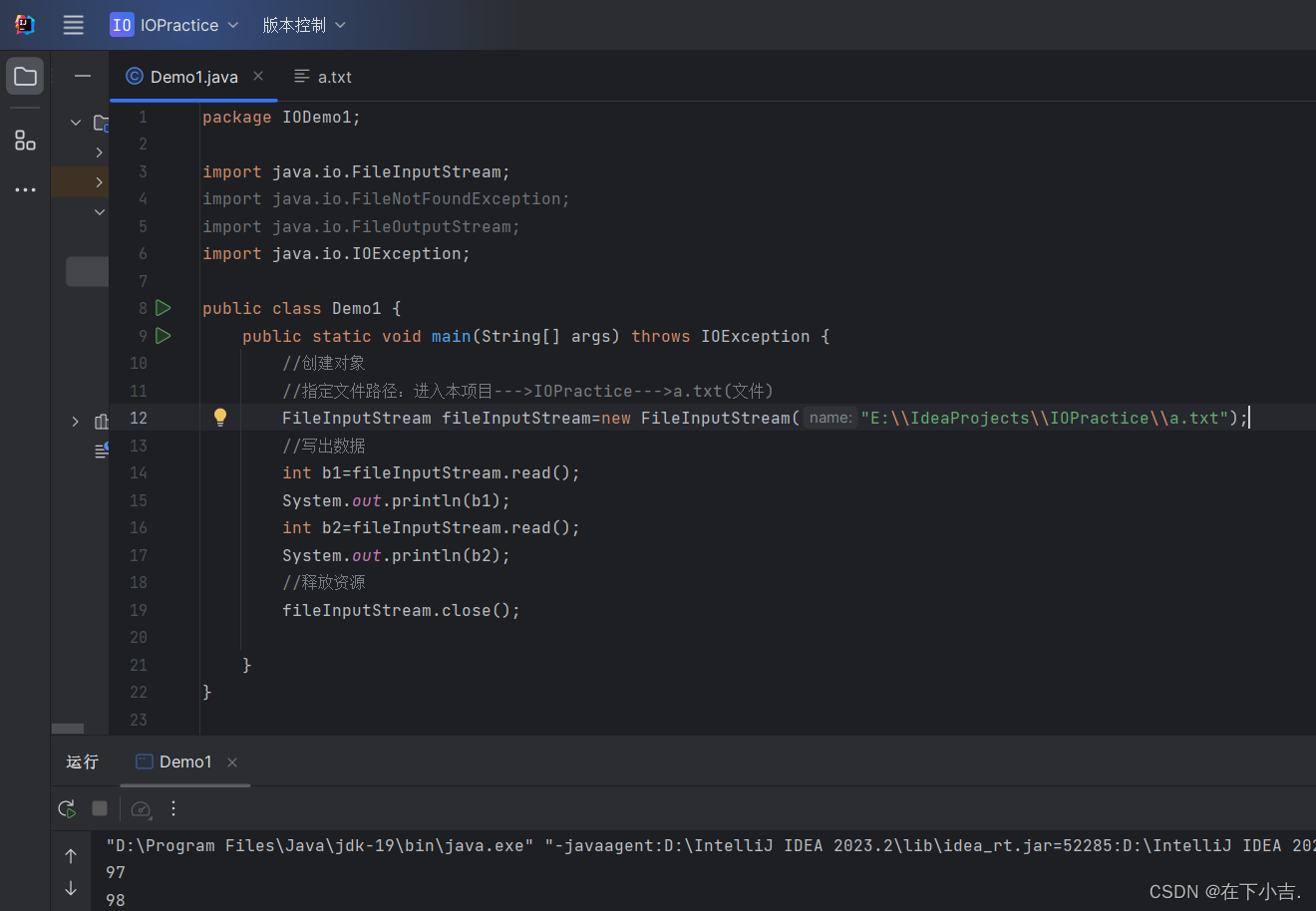Click the project root folder icon in tree

[x=102, y=123]
